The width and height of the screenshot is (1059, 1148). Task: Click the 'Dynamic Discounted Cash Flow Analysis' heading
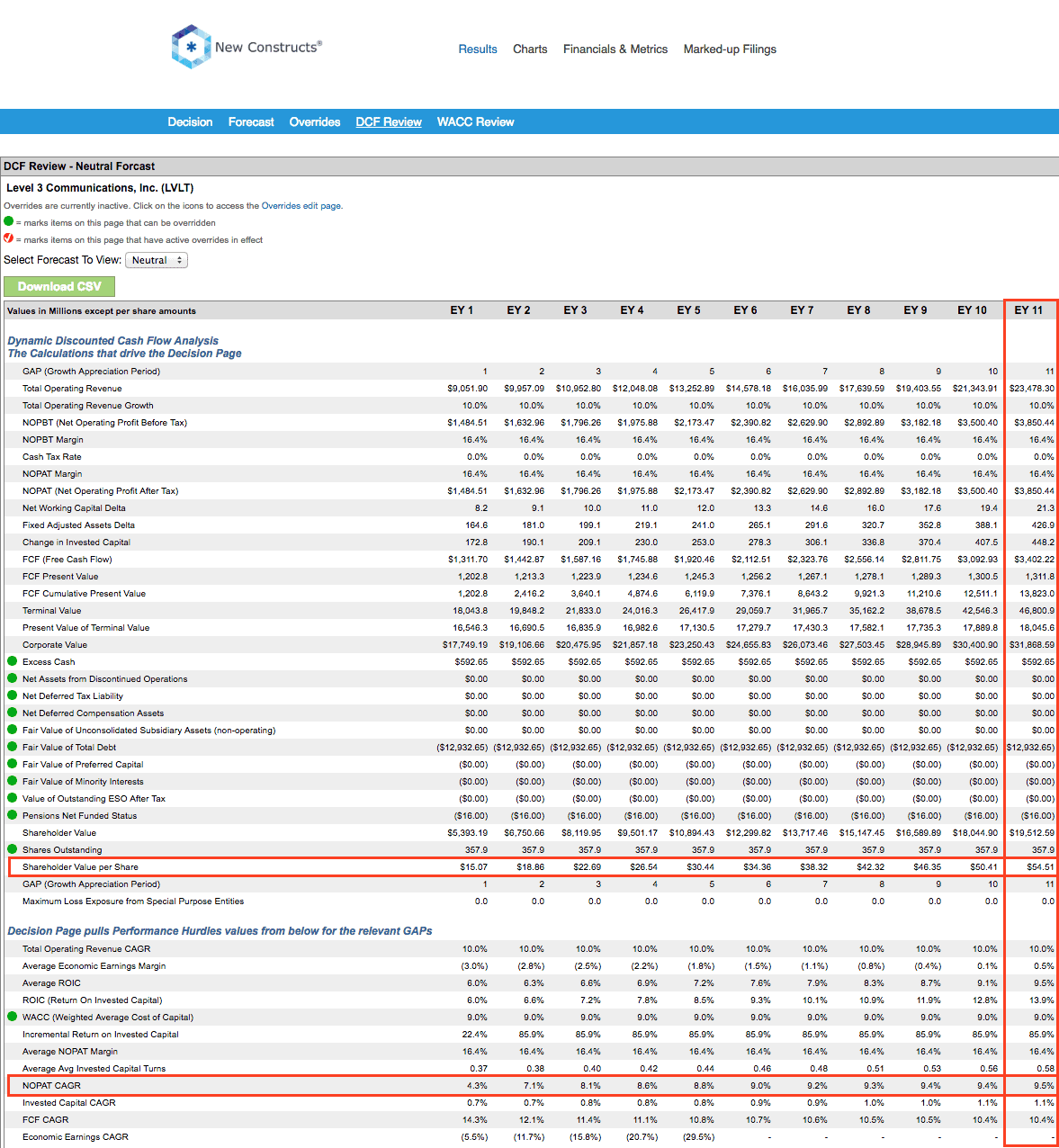click(112, 341)
